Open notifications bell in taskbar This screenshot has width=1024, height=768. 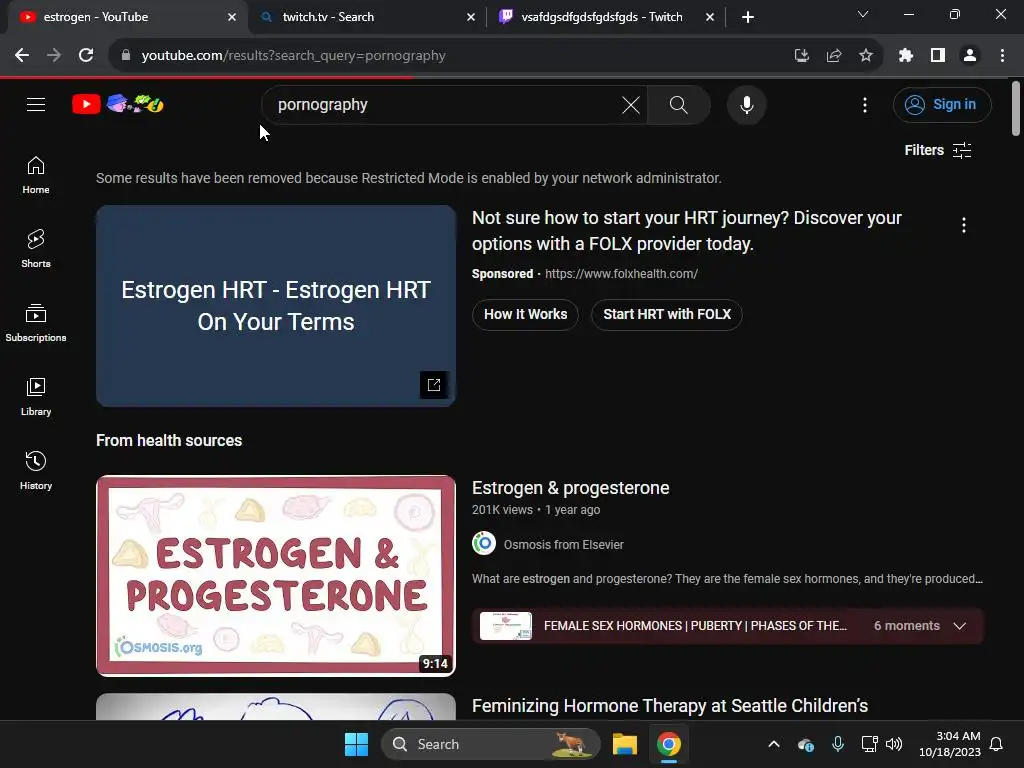(996, 744)
